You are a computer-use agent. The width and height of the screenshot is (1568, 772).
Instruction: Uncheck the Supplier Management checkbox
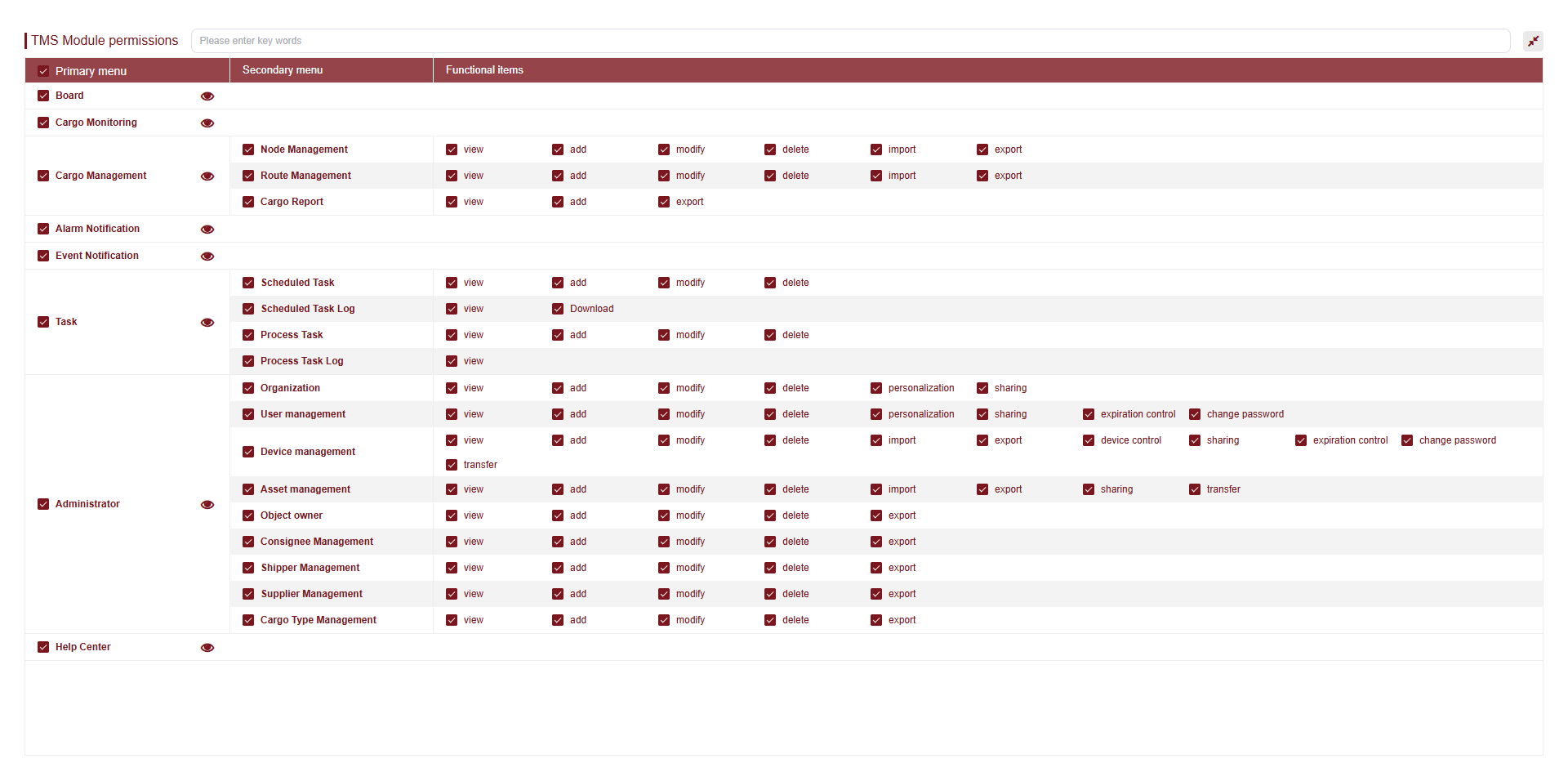pos(248,594)
